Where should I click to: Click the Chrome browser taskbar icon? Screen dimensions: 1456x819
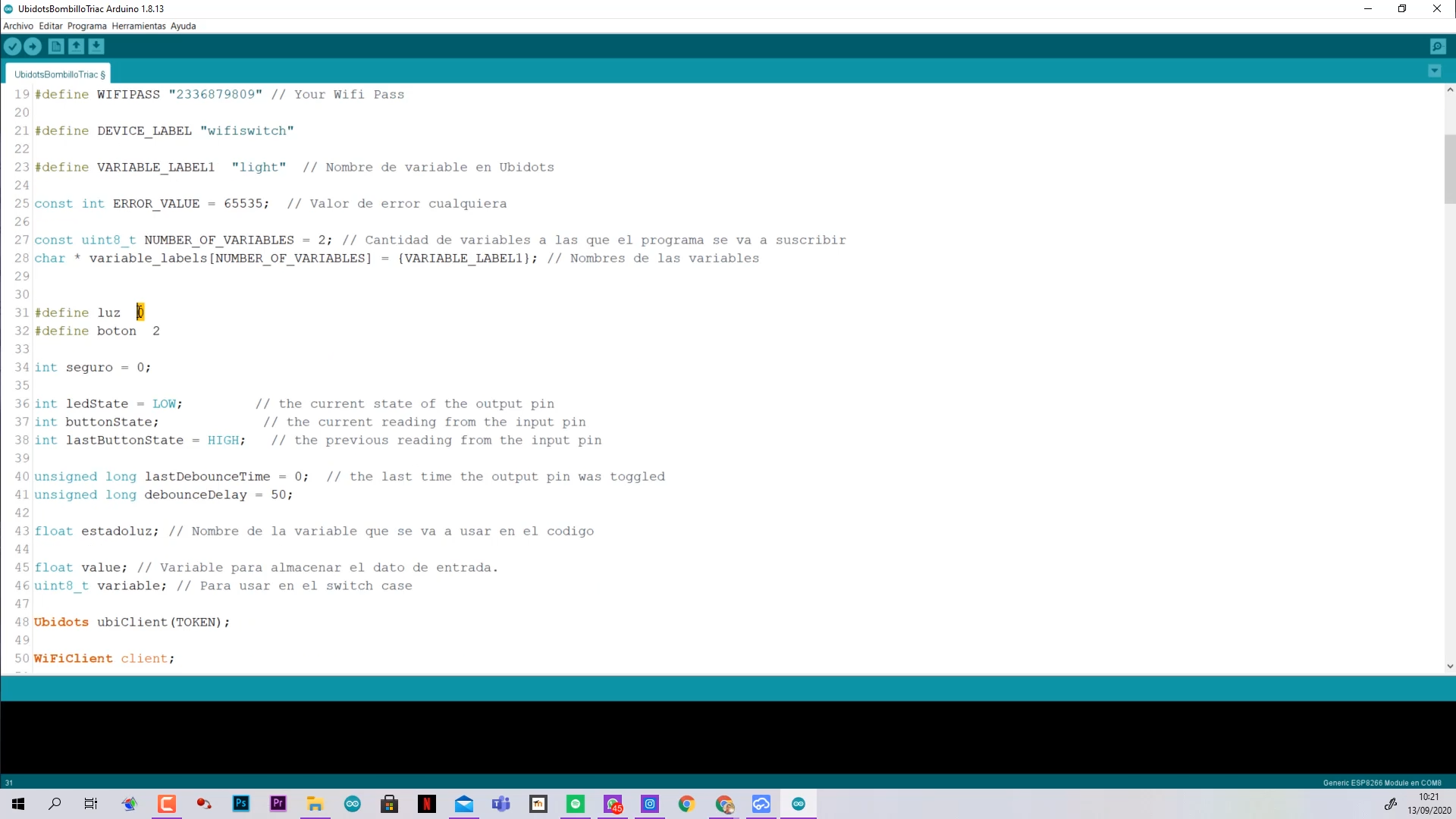tap(689, 804)
